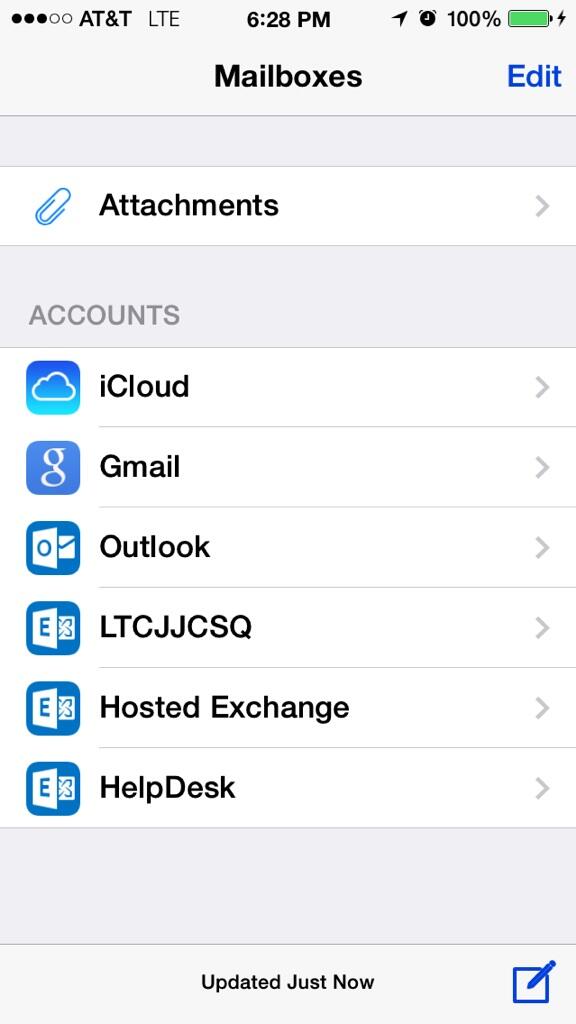576x1024 pixels.
Task: Tap the cellular signal strength dots
Action: point(42,19)
